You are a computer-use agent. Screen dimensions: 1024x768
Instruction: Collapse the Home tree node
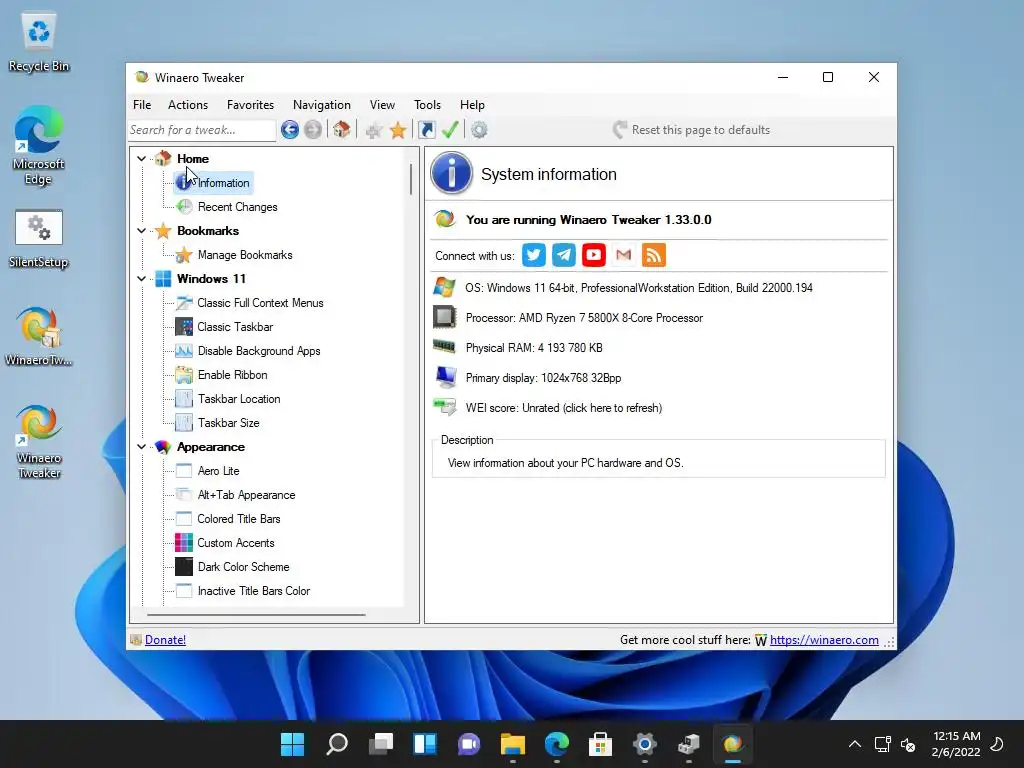coord(141,159)
